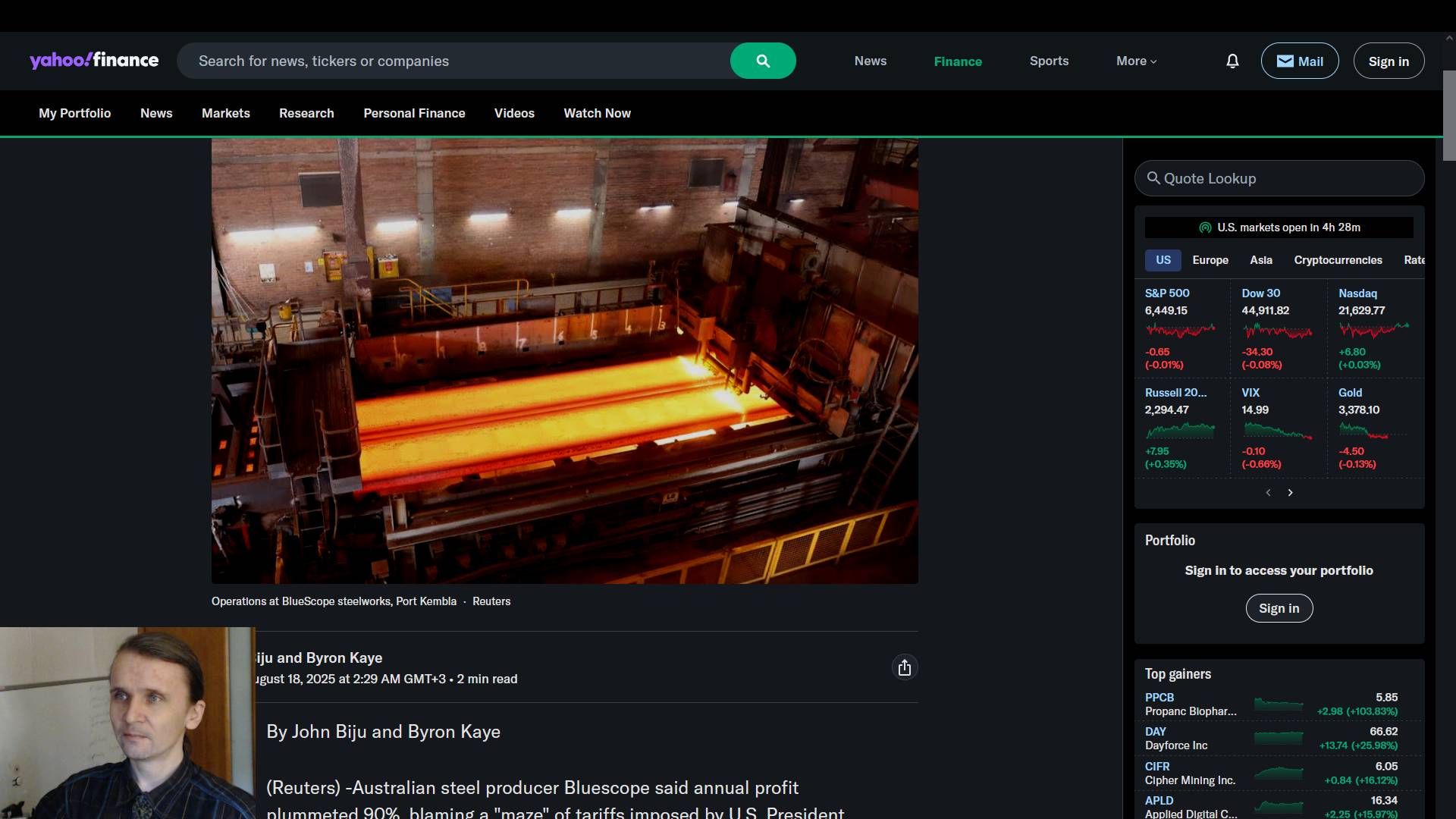Click the page vertical scrollbar thumb
Image resolution: width=1456 pixels, height=819 pixels.
click(1448, 114)
